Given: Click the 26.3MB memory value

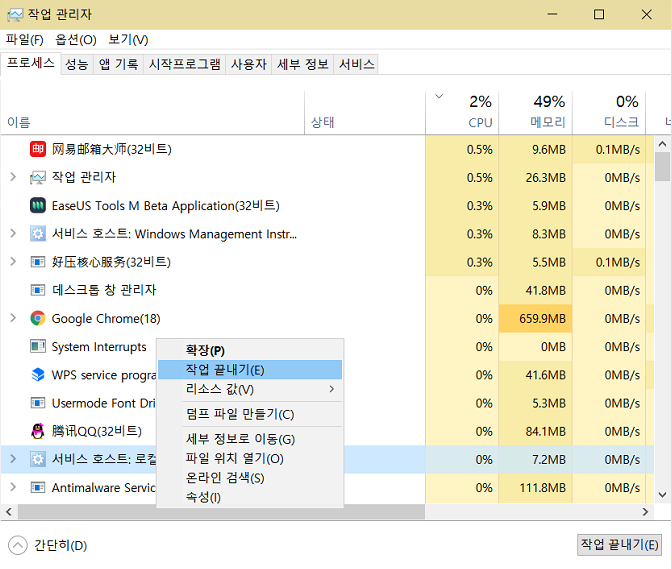Looking at the screenshot, I should [x=546, y=177].
